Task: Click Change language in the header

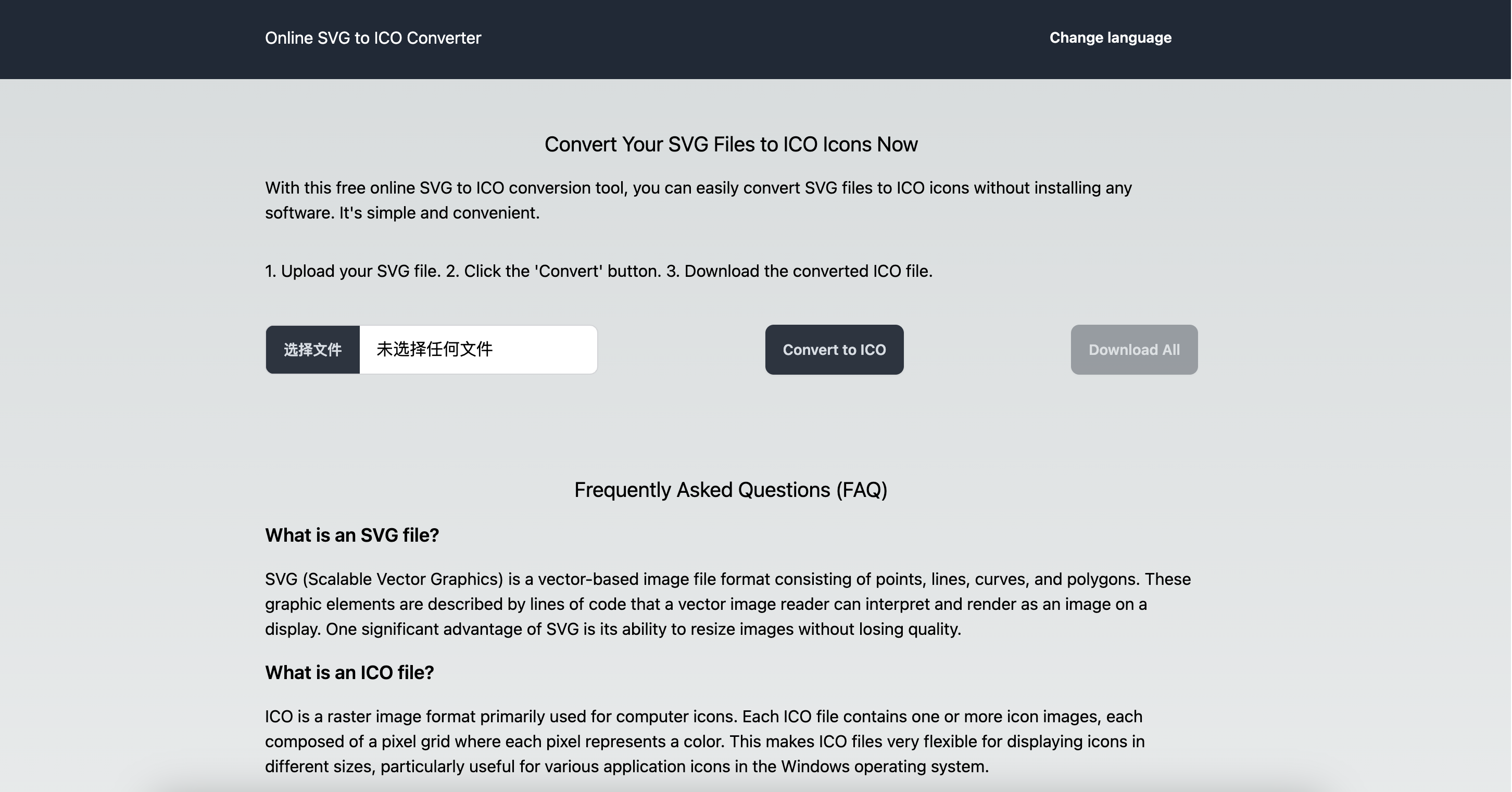Action: (x=1110, y=37)
